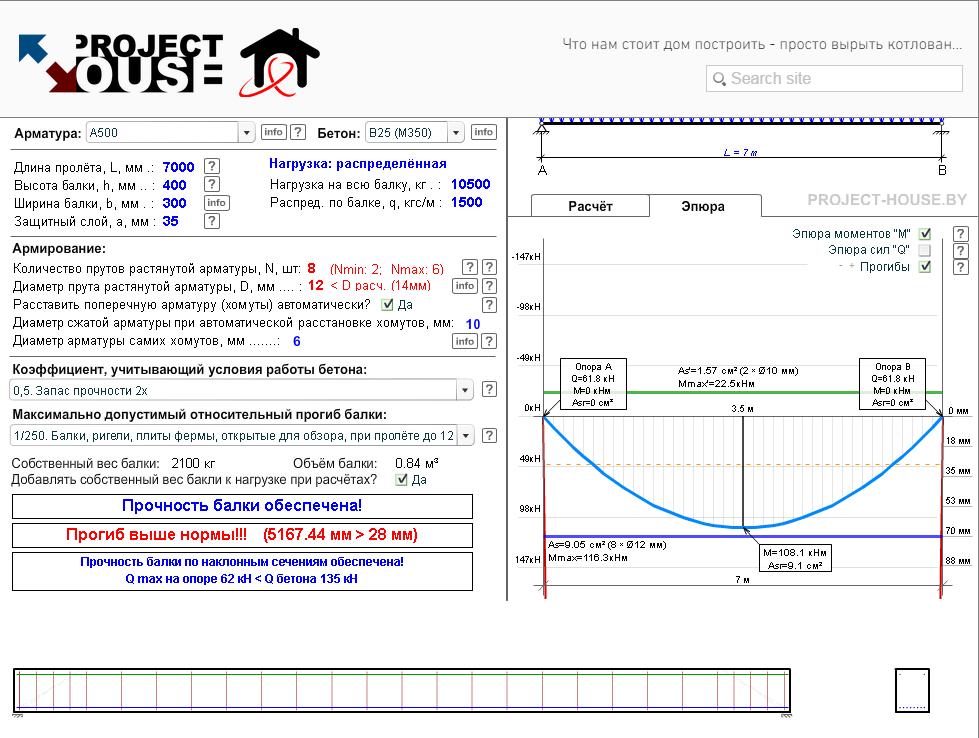Viewport: 979px width, 738px height.
Task: Open help question mark next to Арматура info
Action: [298, 132]
